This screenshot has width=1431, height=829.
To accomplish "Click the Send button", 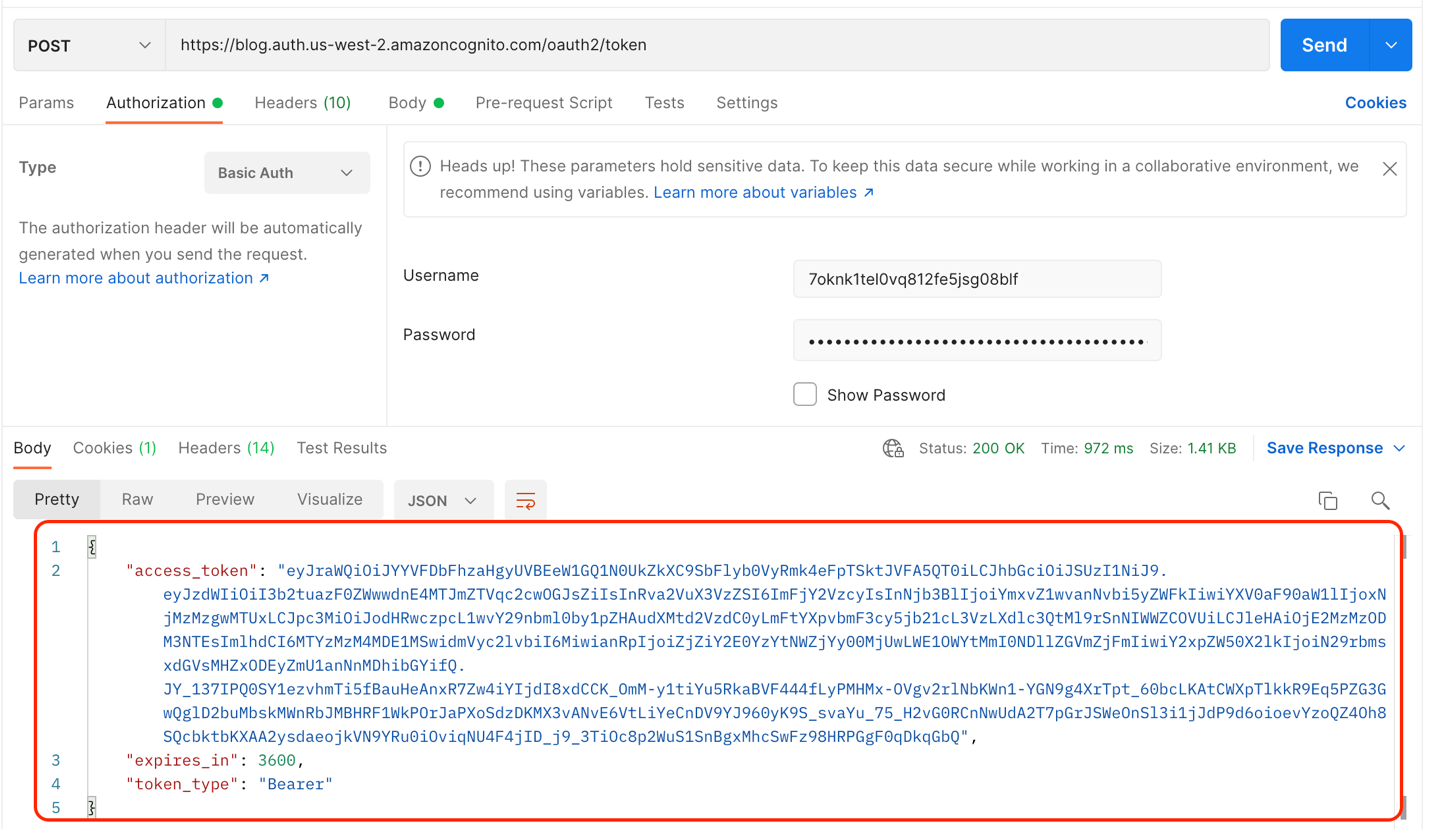I will point(1324,45).
